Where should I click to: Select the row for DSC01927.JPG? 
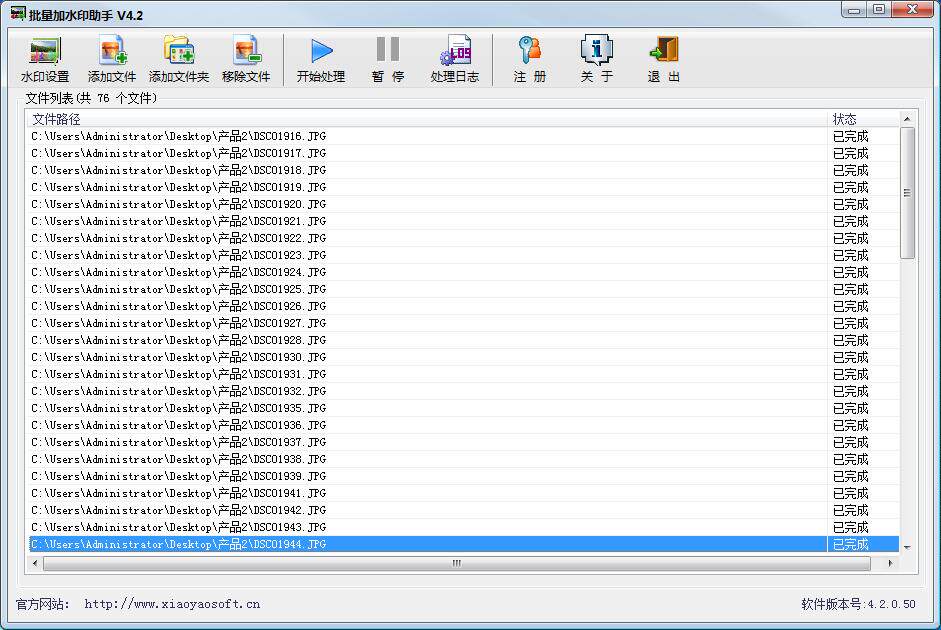pyautogui.click(x=464, y=323)
